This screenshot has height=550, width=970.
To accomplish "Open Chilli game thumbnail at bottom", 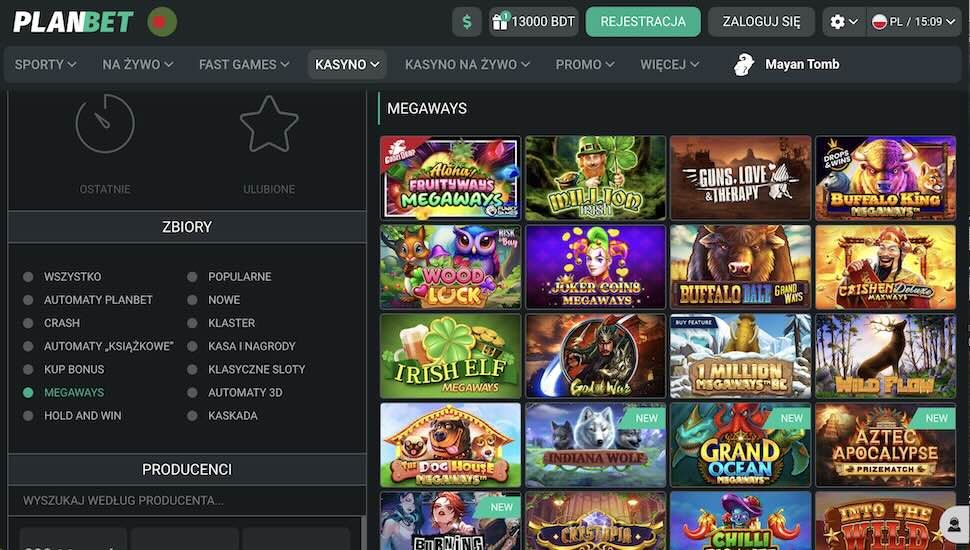I will pos(740,521).
